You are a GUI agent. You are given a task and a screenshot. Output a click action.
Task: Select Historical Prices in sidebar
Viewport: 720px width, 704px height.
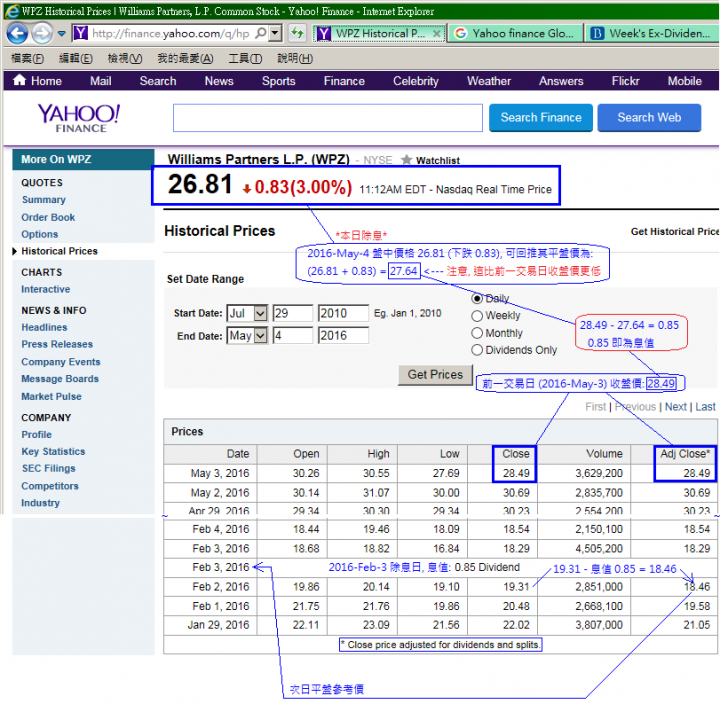coord(59,251)
